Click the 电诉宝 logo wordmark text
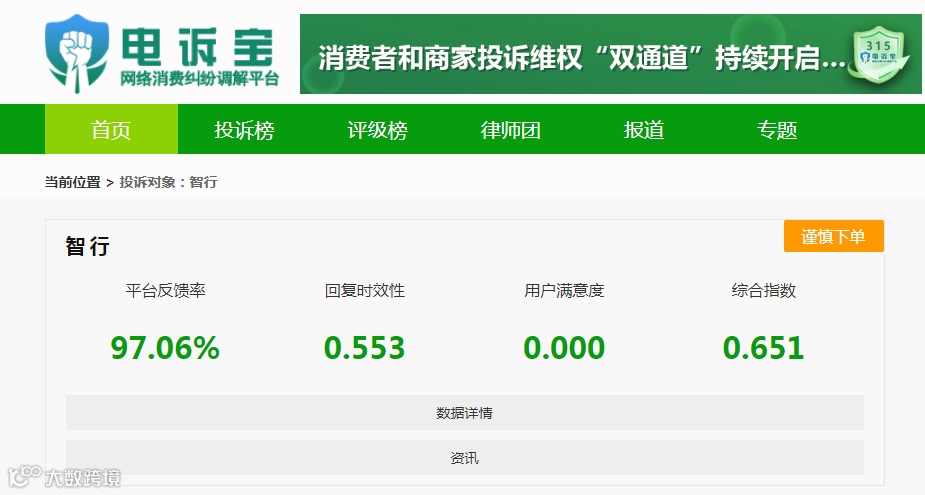 [198, 47]
